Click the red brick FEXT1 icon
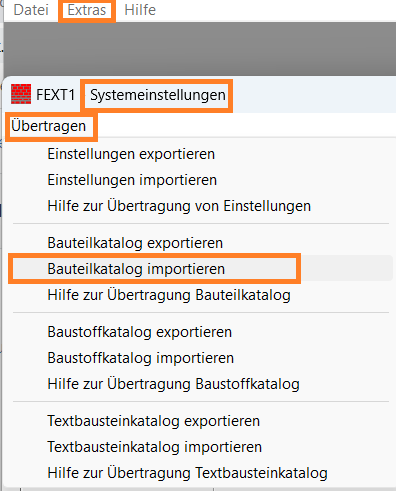 click(x=21, y=94)
